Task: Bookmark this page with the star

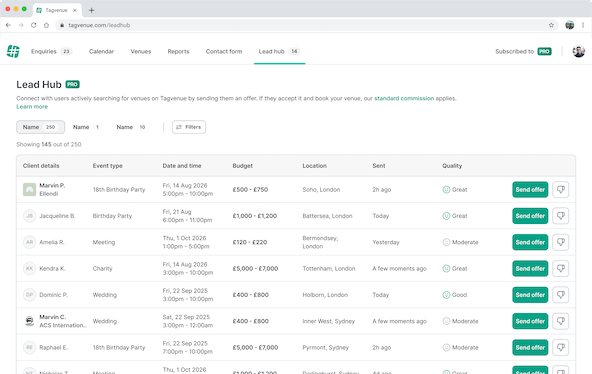Action: coord(551,25)
